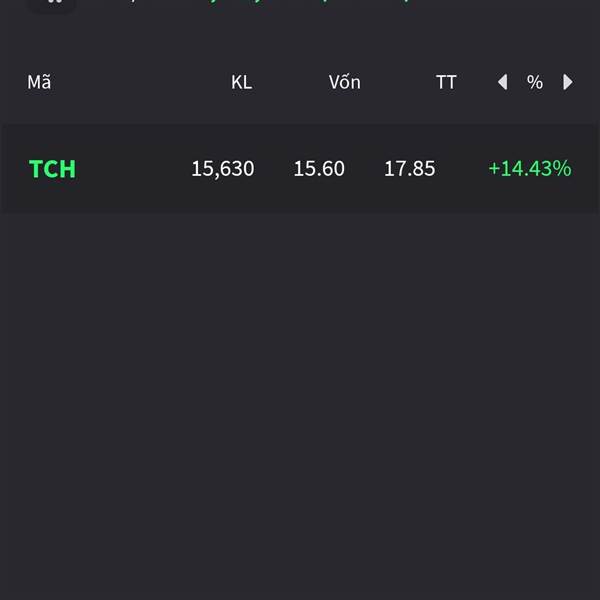Sort holdings by the Mã column header

pos(39,82)
